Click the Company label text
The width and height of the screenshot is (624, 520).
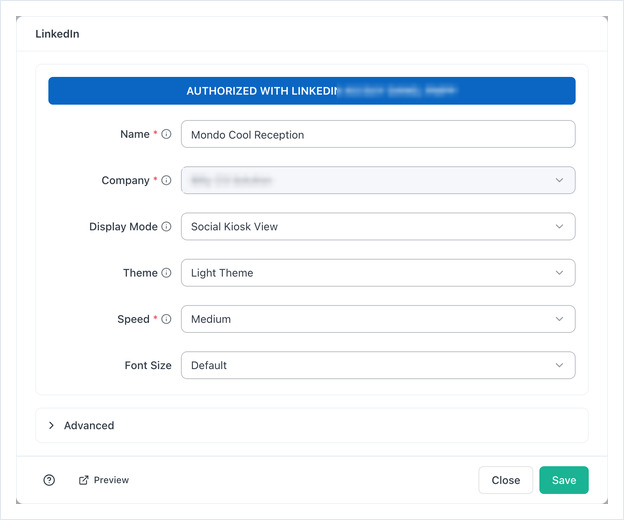click(x=125, y=181)
